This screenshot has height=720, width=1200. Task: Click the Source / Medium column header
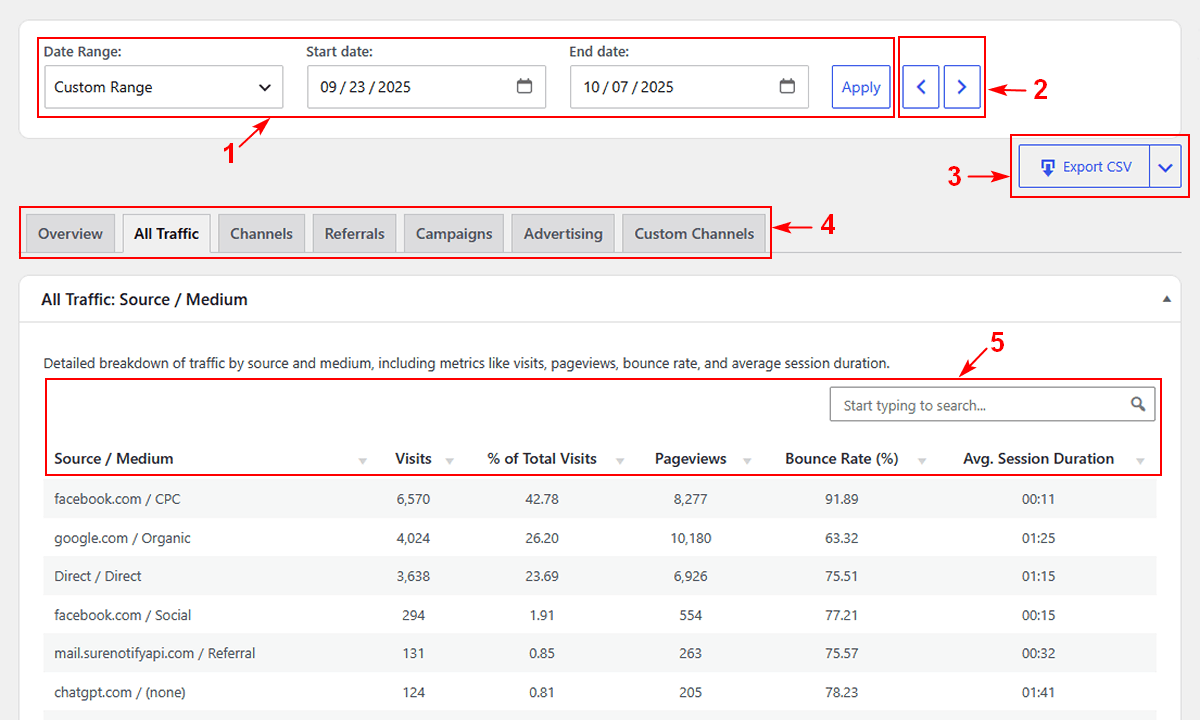pyautogui.click(x=114, y=459)
